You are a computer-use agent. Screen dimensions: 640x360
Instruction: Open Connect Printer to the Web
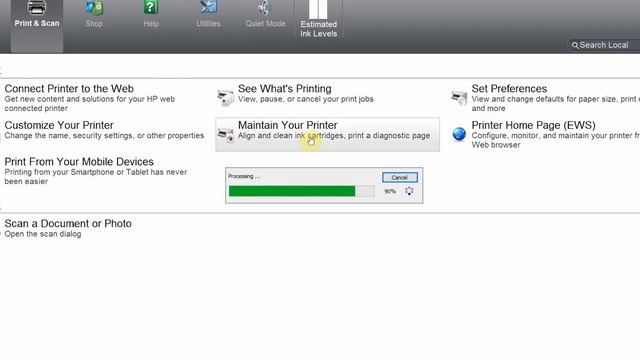[x=69, y=89]
